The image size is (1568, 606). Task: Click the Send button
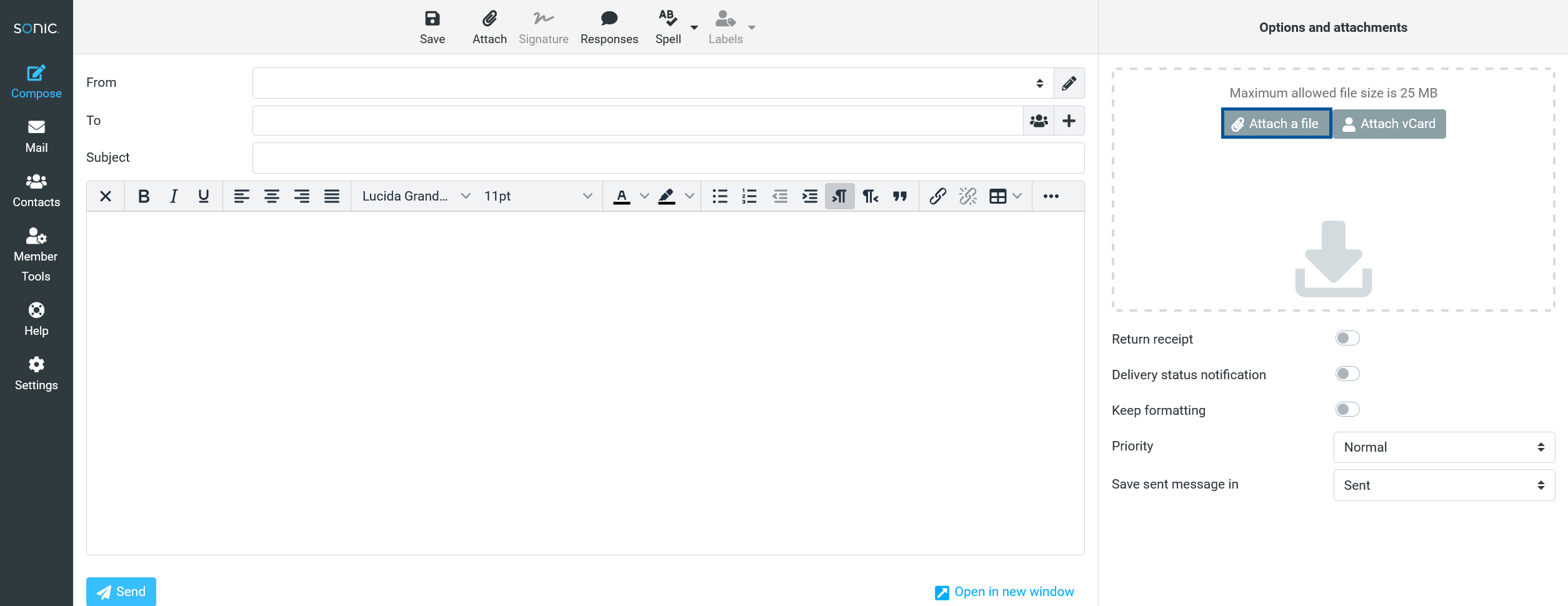(121, 592)
